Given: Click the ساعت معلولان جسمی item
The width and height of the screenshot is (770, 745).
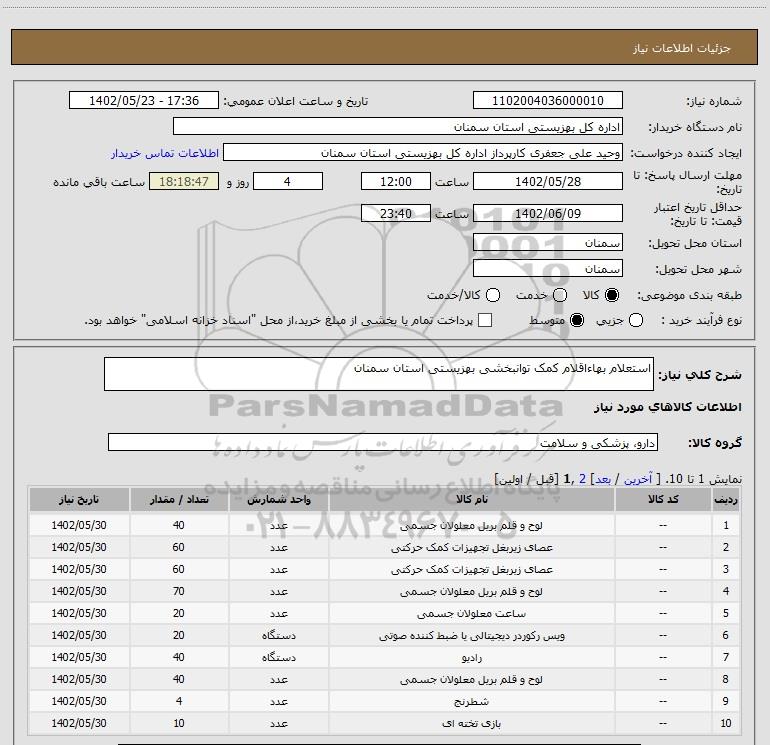Looking at the screenshot, I should tap(471, 614).
